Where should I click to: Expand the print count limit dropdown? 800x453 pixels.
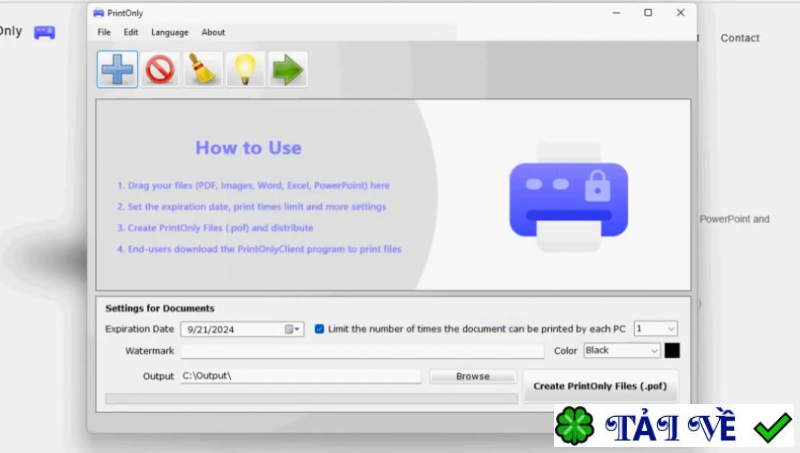(656, 329)
